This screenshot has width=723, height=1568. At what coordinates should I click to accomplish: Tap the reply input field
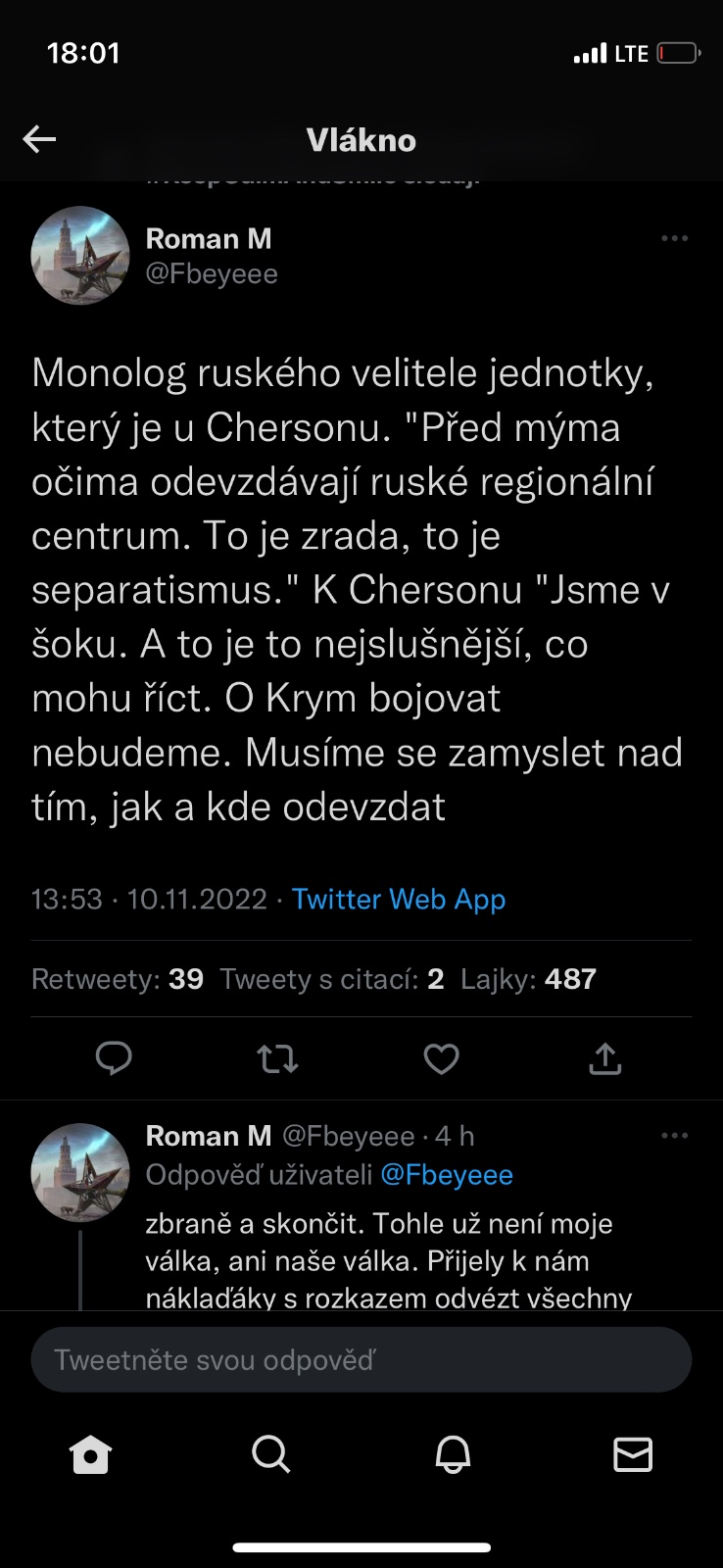pyautogui.click(x=361, y=1359)
